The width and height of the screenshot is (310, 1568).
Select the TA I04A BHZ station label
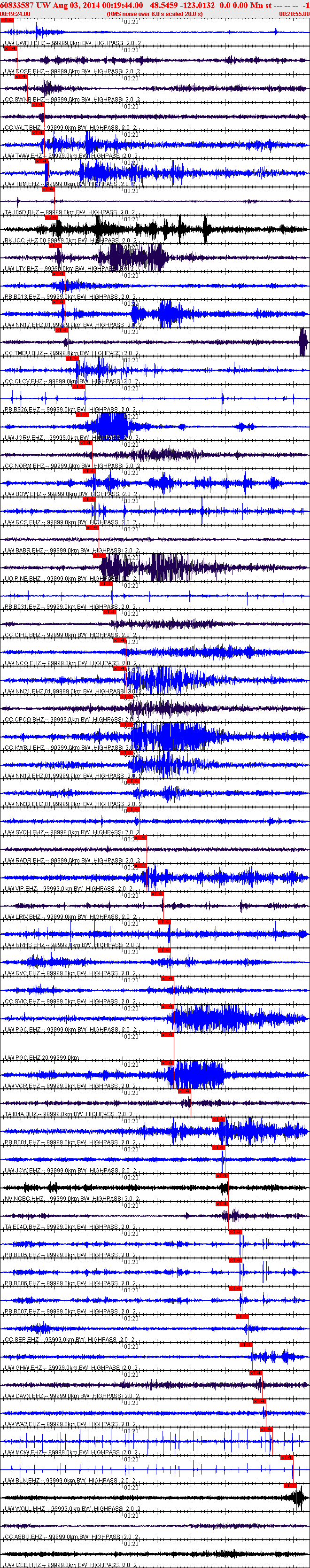pyautogui.click(x=23, y=1115)
